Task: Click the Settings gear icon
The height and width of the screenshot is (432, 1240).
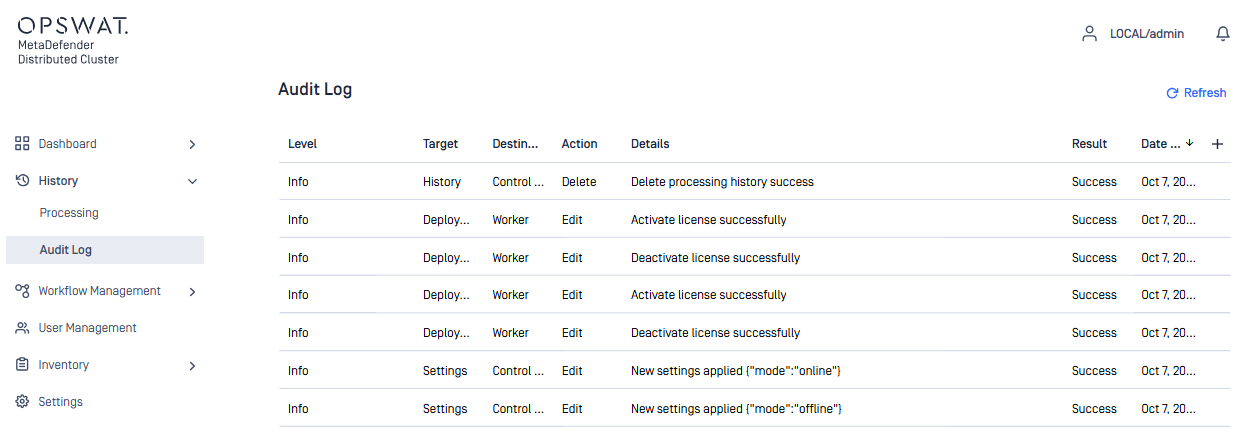Action: pos(22,402)
